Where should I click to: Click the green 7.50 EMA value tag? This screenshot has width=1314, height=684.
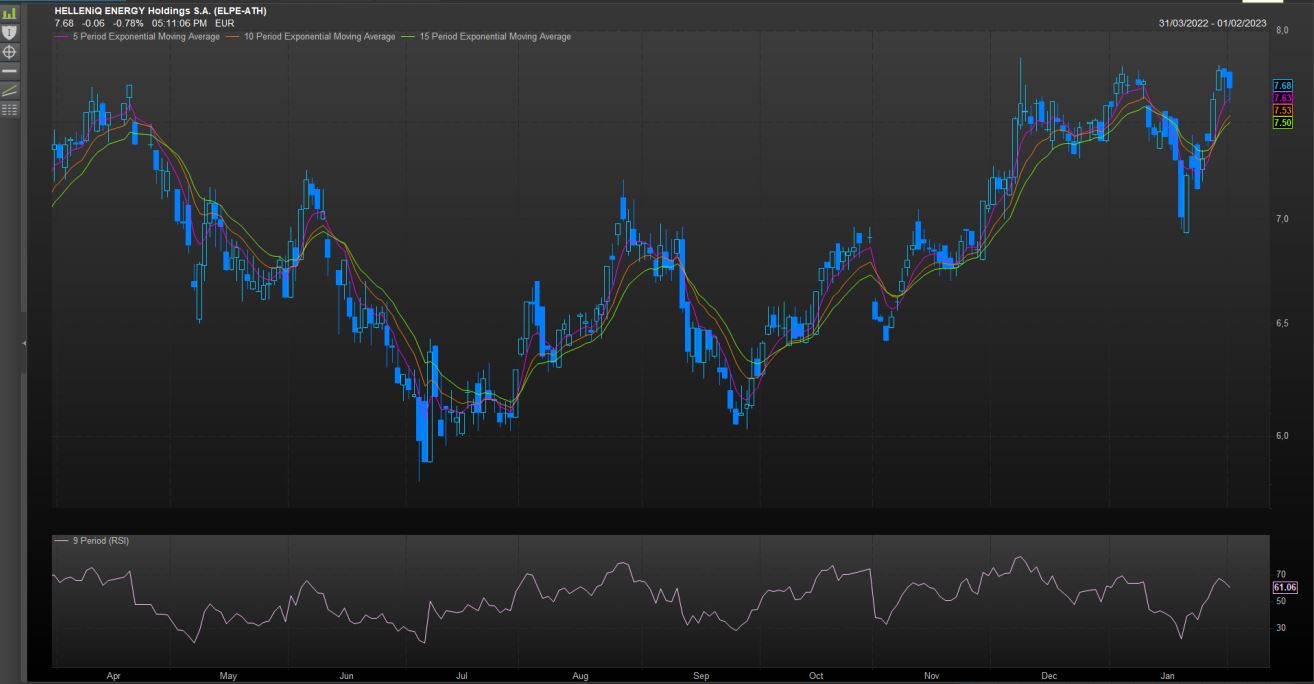[1283, 122]
